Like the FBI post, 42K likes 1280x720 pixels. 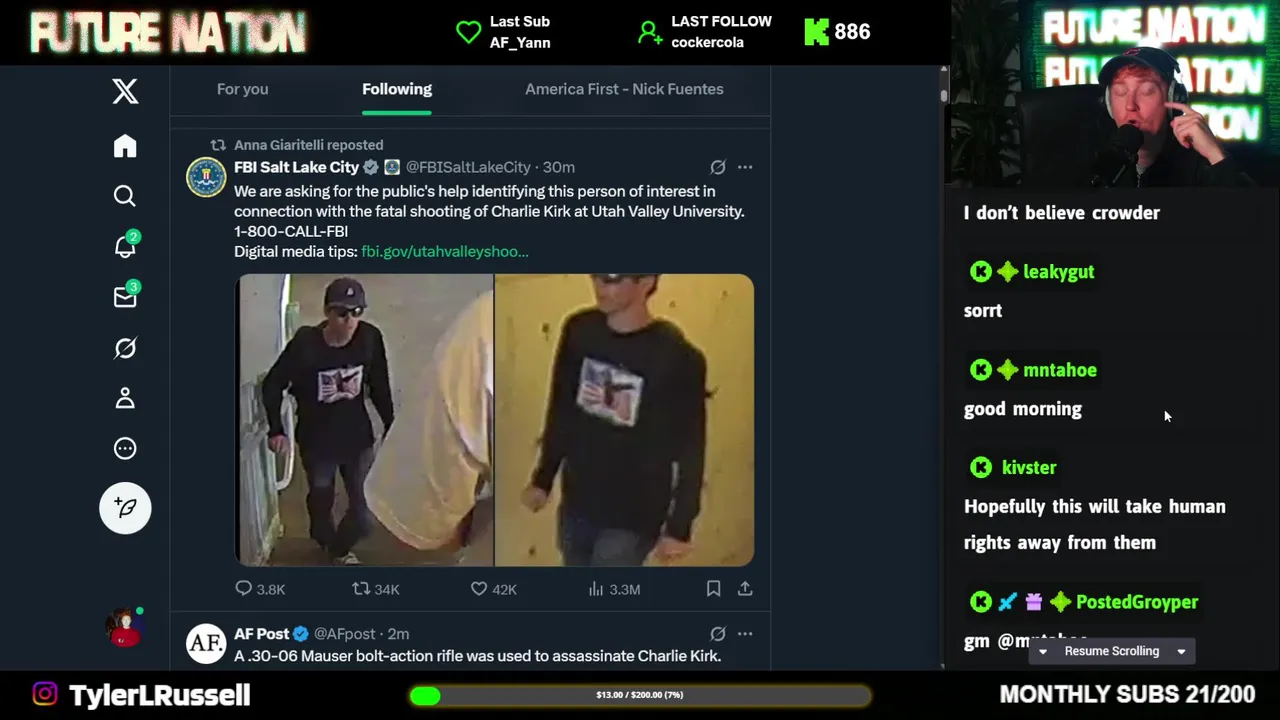pyautogui.click(x=493, y=589)
